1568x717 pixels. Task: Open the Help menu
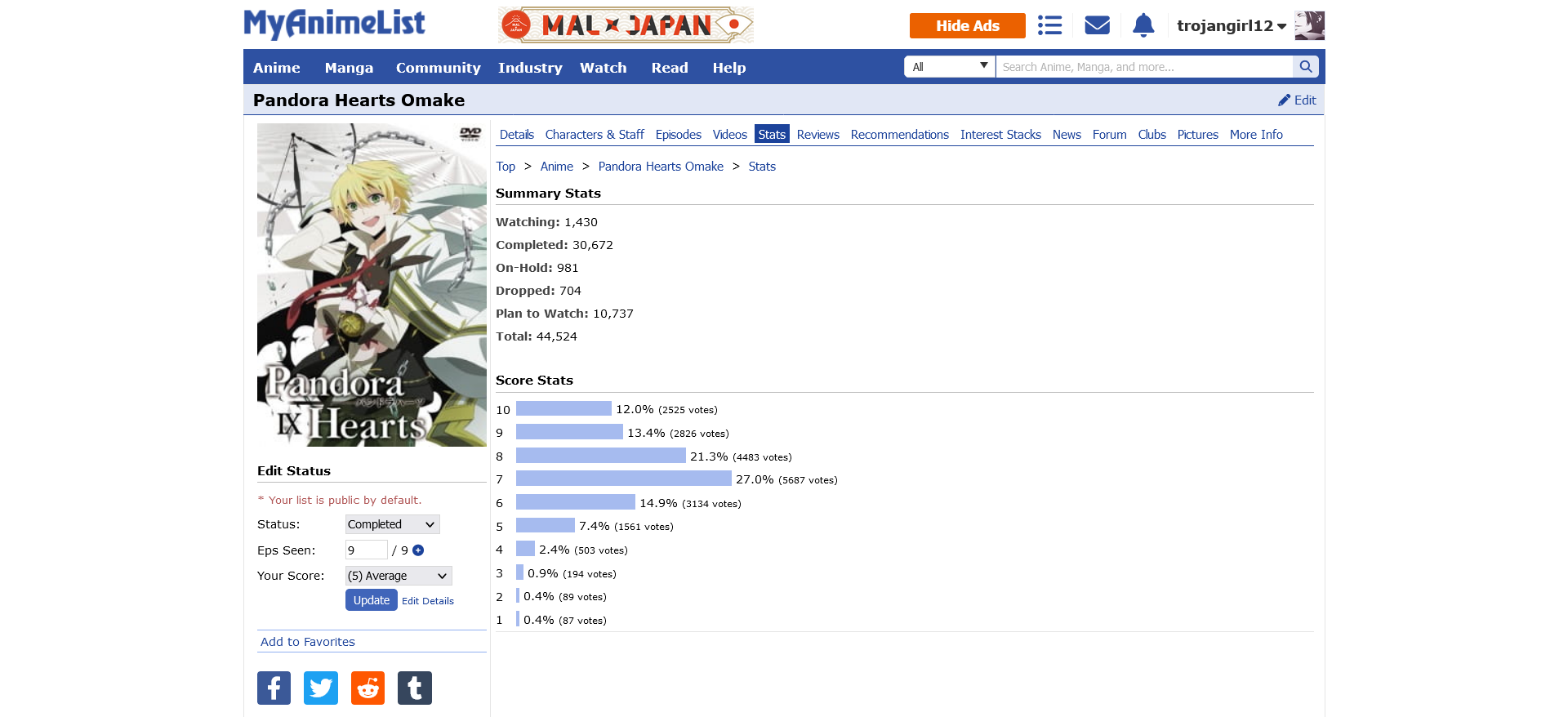pos(728,68)
